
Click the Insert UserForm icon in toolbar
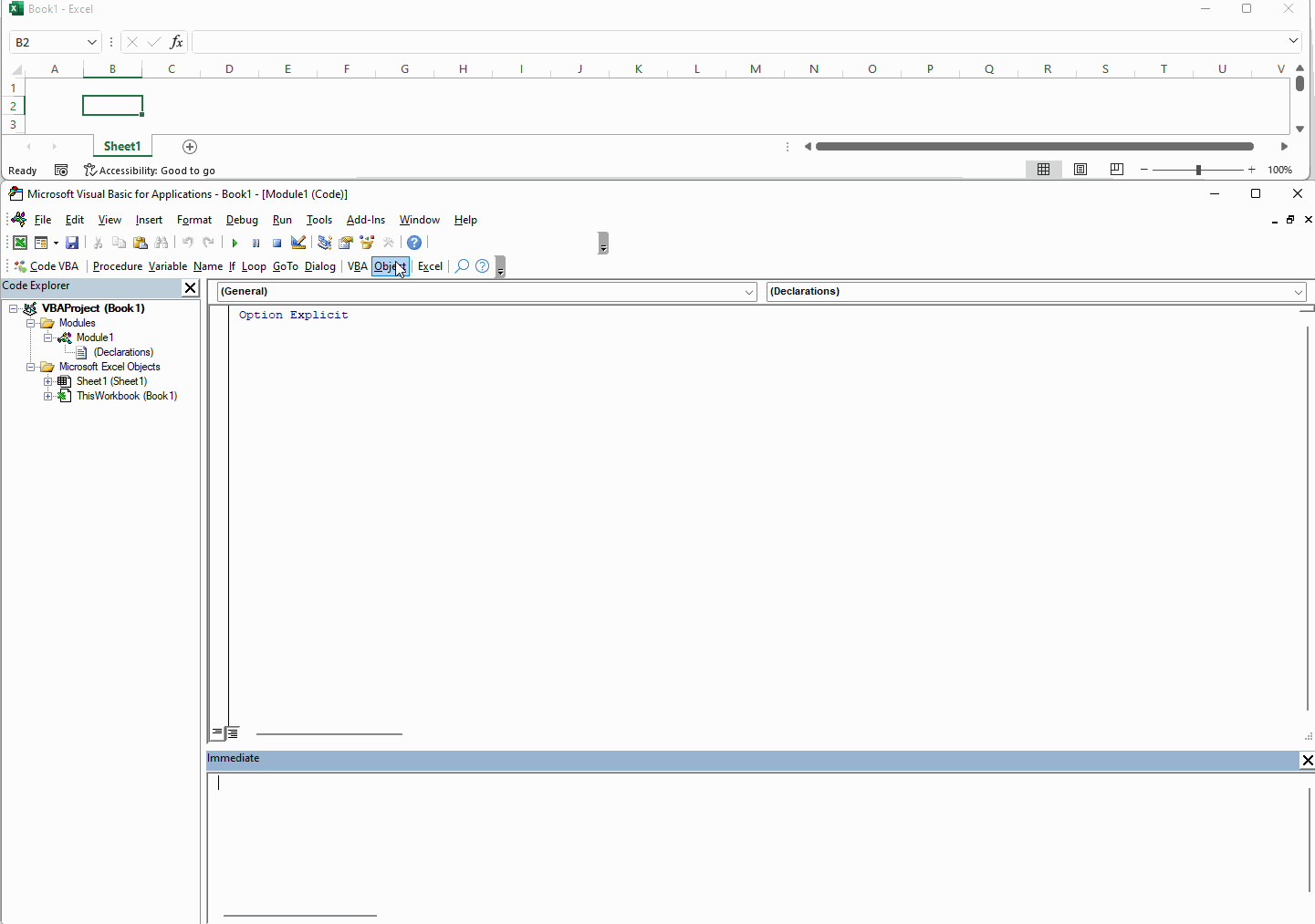click(41, 243)
